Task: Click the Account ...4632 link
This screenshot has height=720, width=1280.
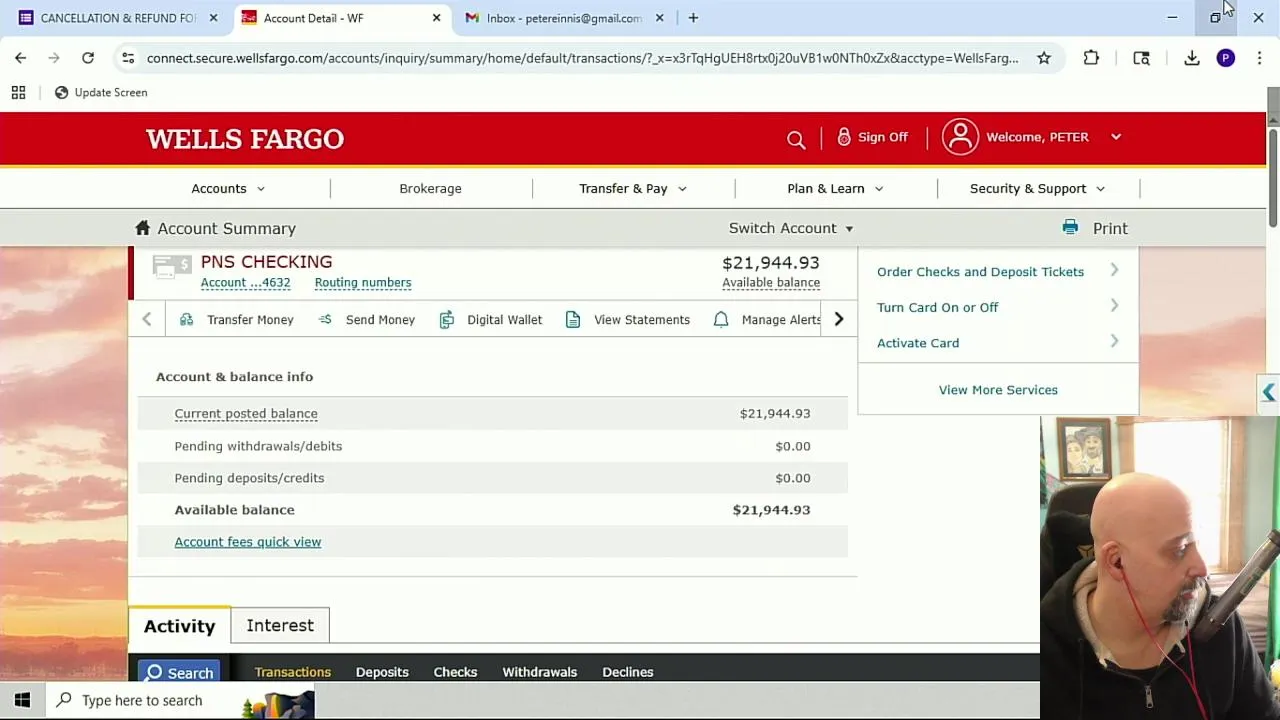Action: [x=245, y=282]
